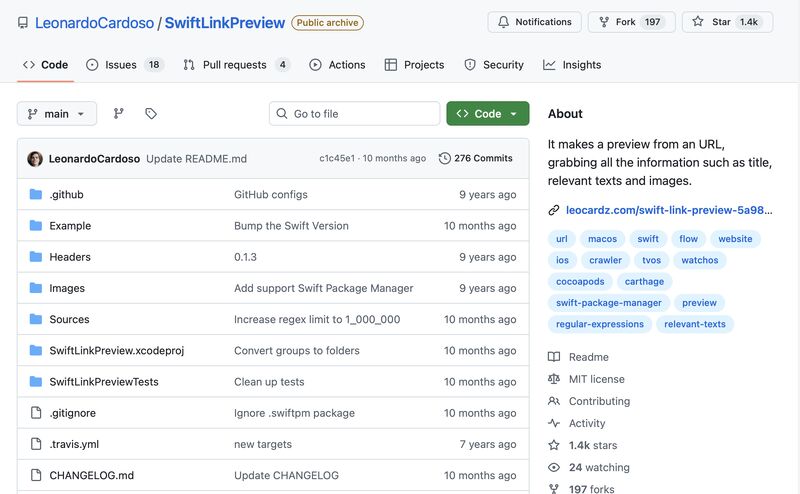Viewport: 800px width, 494px height.
Task: Click the 18 counter on Issues
Action: pos(154,65)
